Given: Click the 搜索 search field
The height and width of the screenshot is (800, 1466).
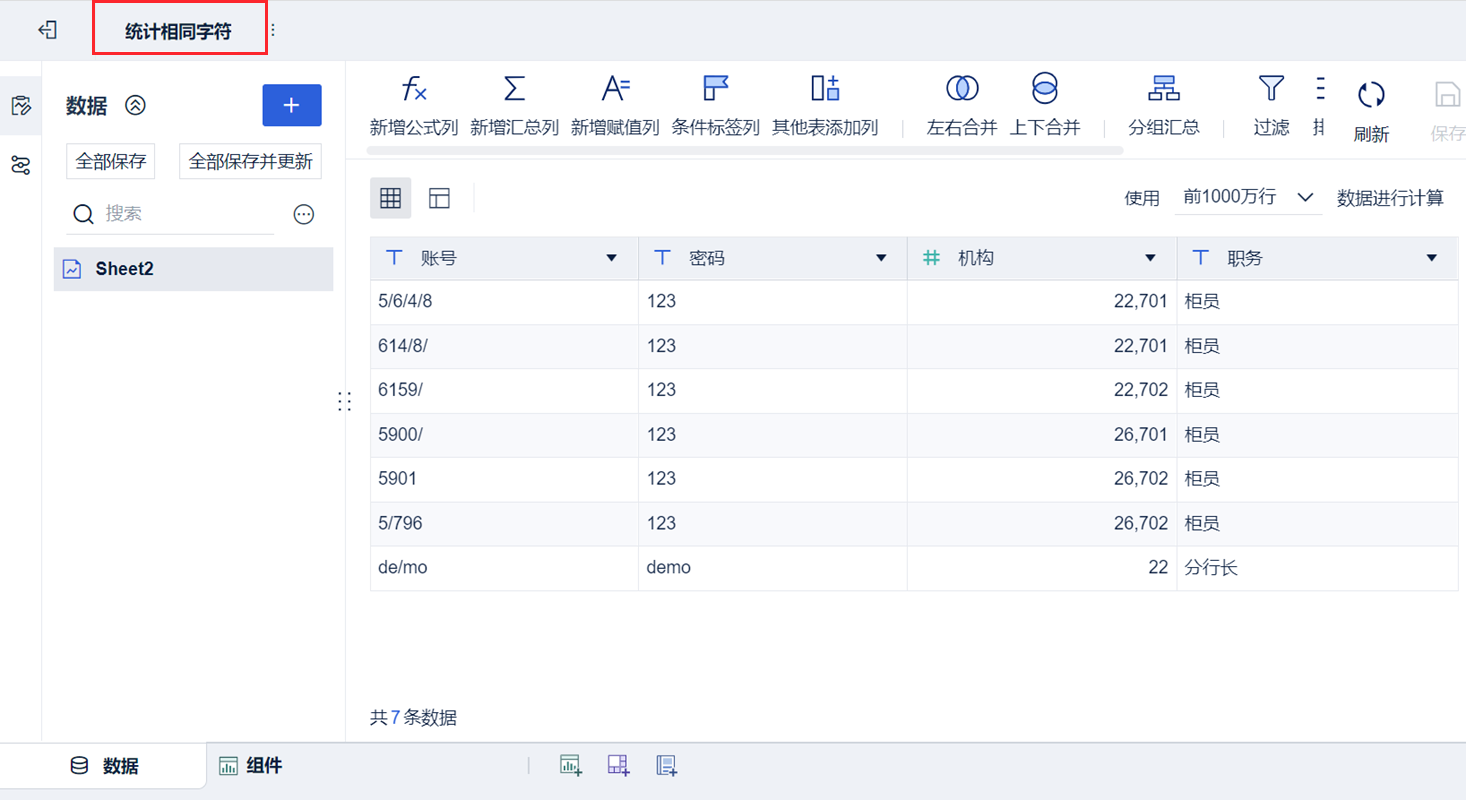Looking at the screenshot, I should coord(172,213).
